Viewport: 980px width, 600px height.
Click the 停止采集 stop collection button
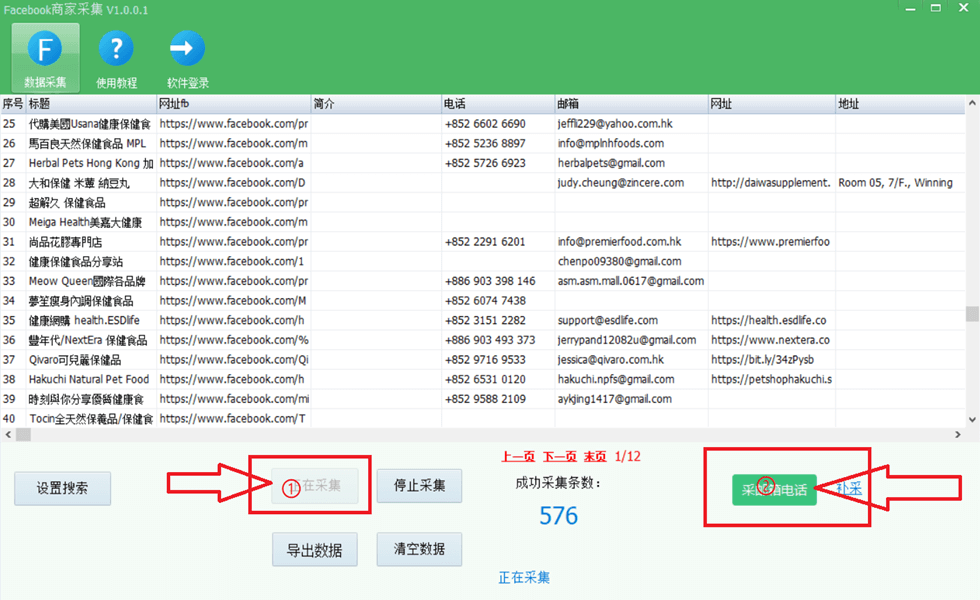tap(419, 486)
